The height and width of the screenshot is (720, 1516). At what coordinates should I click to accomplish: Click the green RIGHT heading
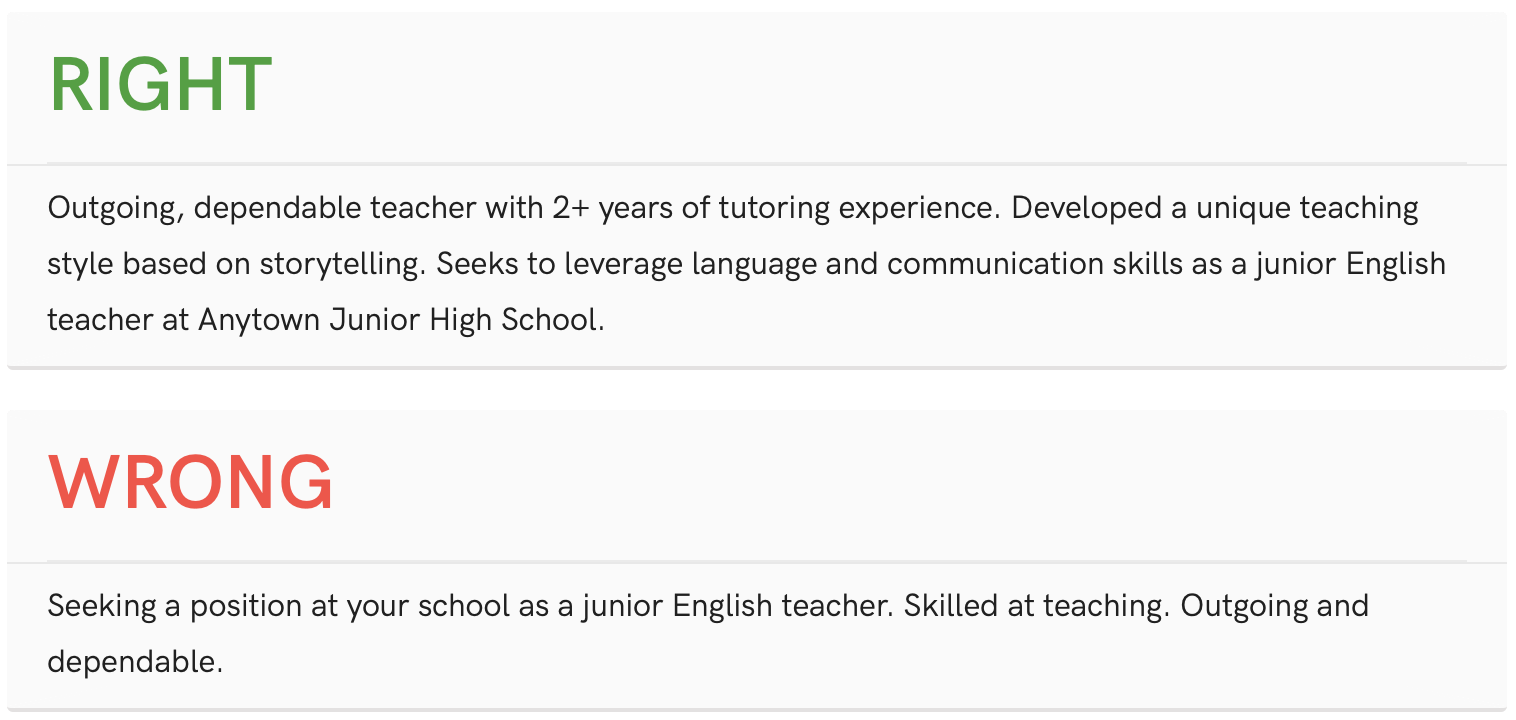160,86
